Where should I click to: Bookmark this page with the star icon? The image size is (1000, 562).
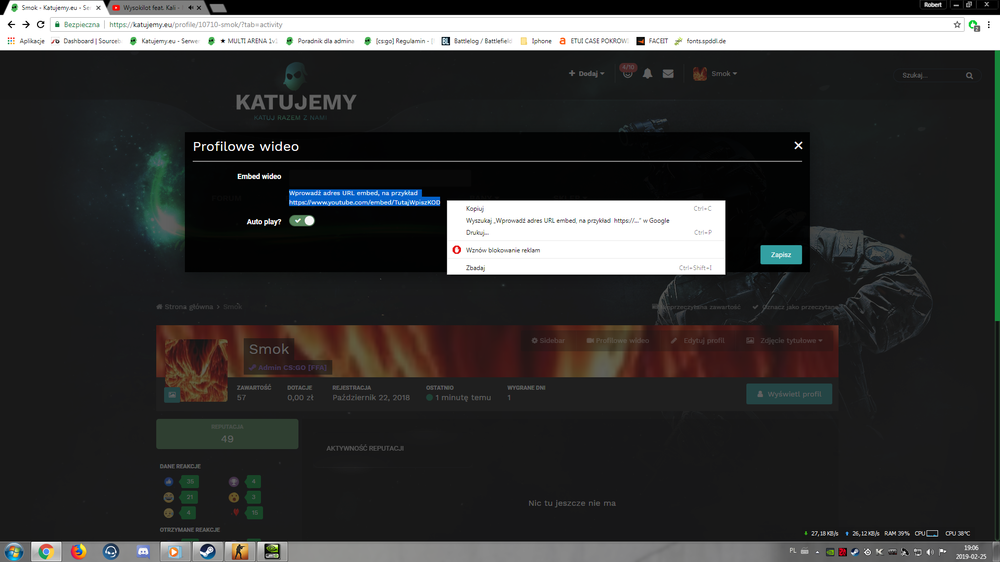click(x=957, y=24)
